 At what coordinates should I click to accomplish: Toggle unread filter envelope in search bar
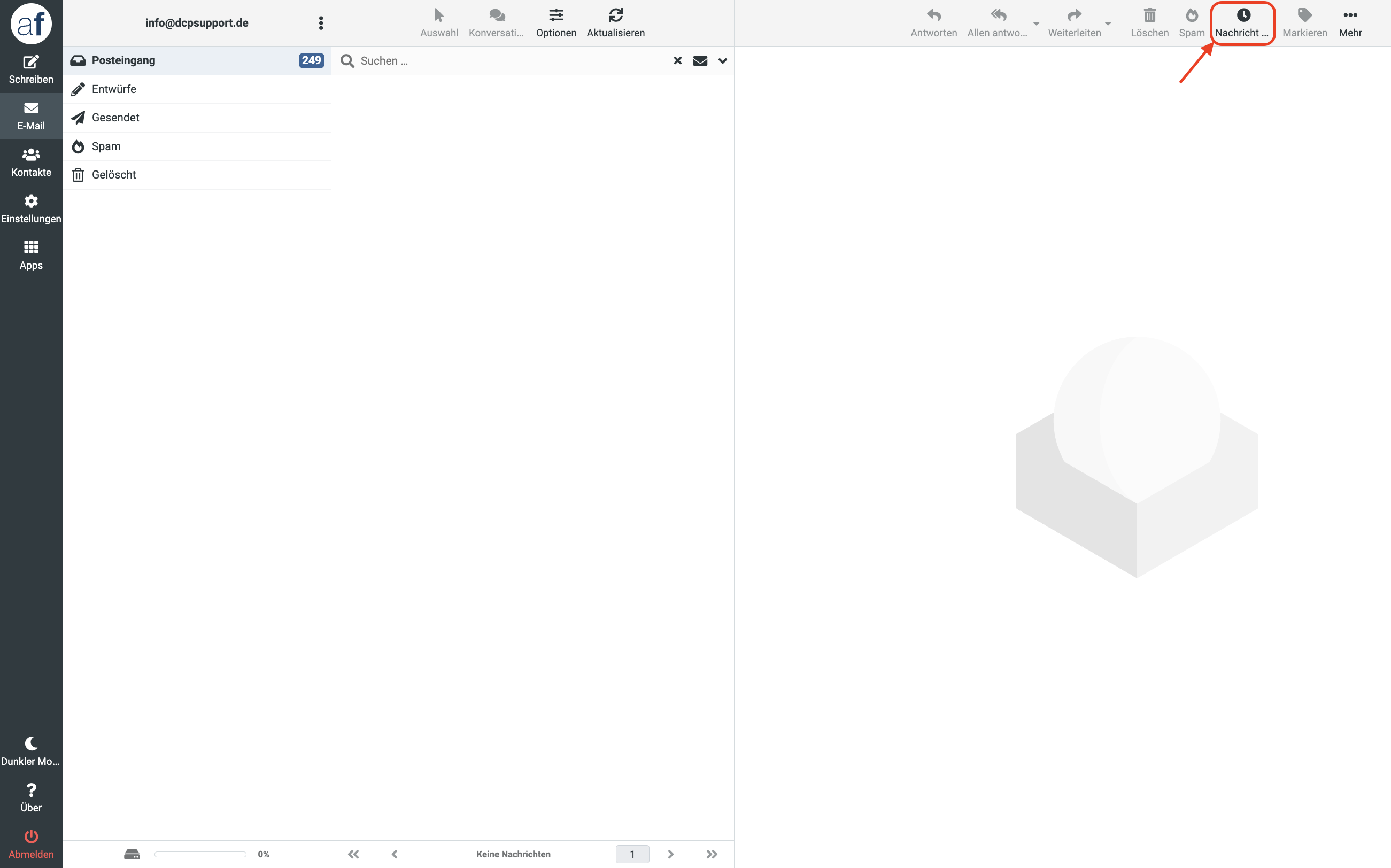click(700, 61)
